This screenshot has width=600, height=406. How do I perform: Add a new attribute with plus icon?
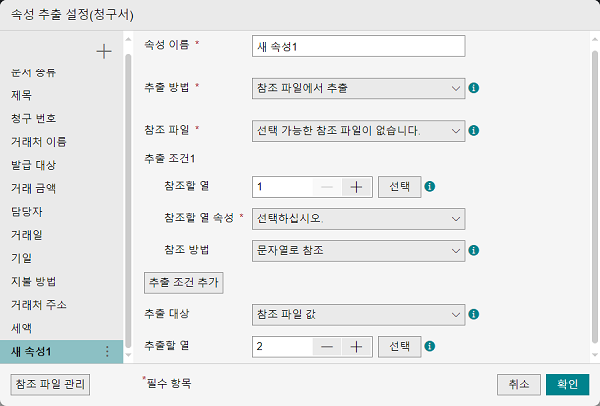(x=104, y=51)
